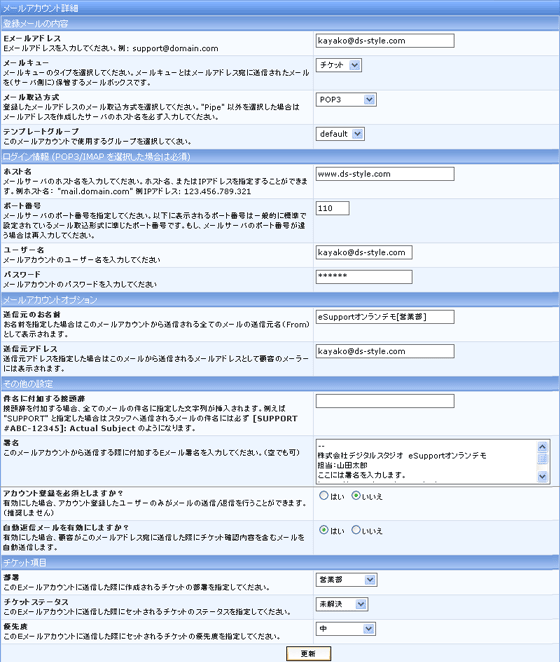560x662 pixels.
Task: Click the signature box scroll-down arrow
Action: [542, 476]
